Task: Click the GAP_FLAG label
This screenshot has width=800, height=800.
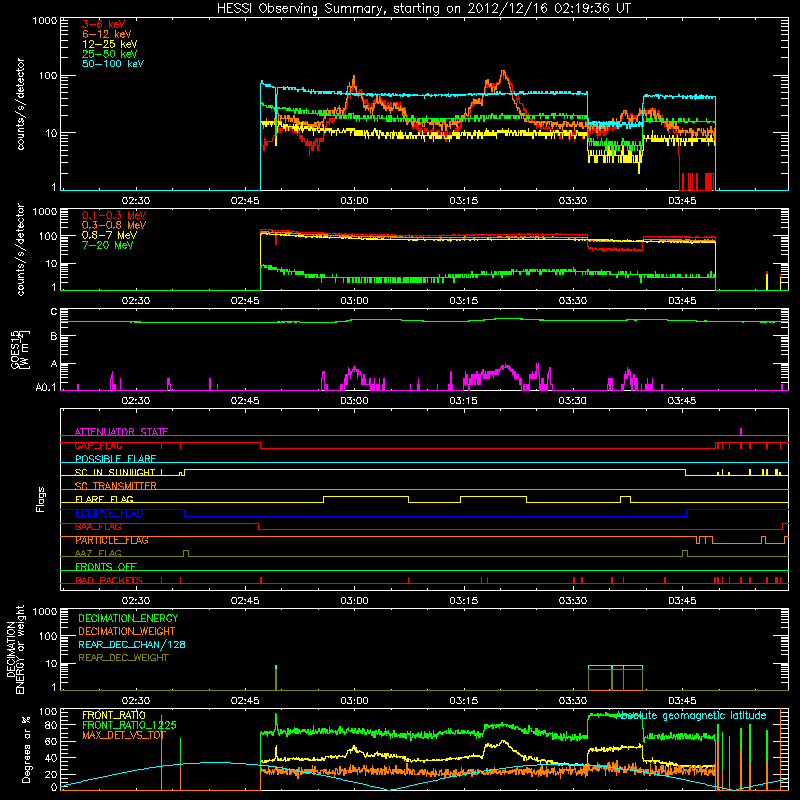Action: pyautogui.click(x=98, y=445)
